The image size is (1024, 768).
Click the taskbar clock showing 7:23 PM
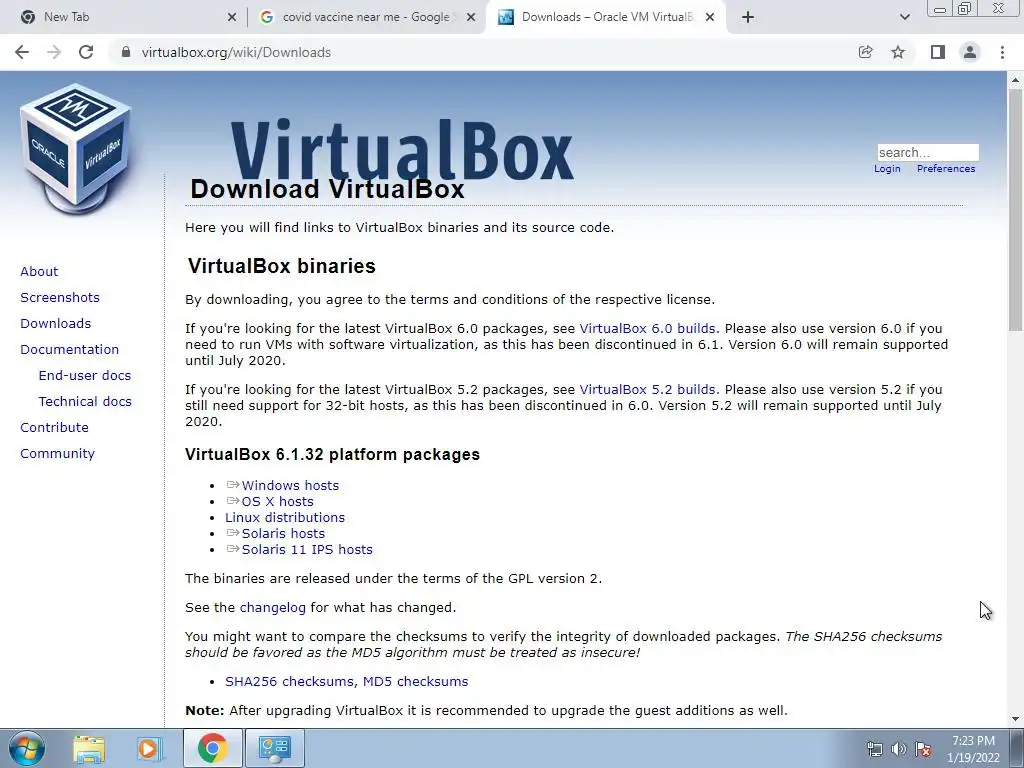(973, 749)
